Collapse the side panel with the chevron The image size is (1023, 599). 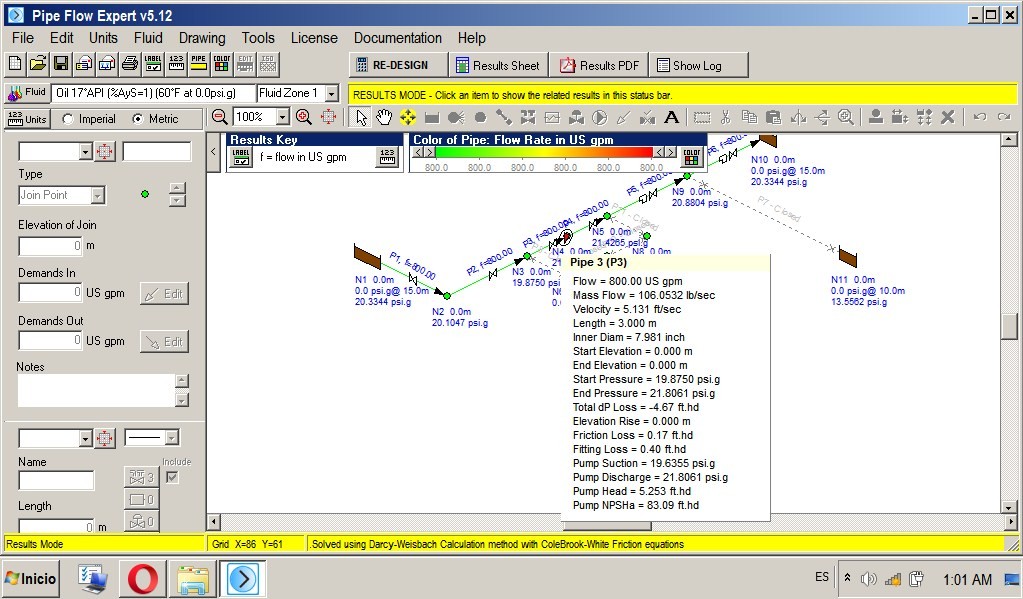[213, 151]
